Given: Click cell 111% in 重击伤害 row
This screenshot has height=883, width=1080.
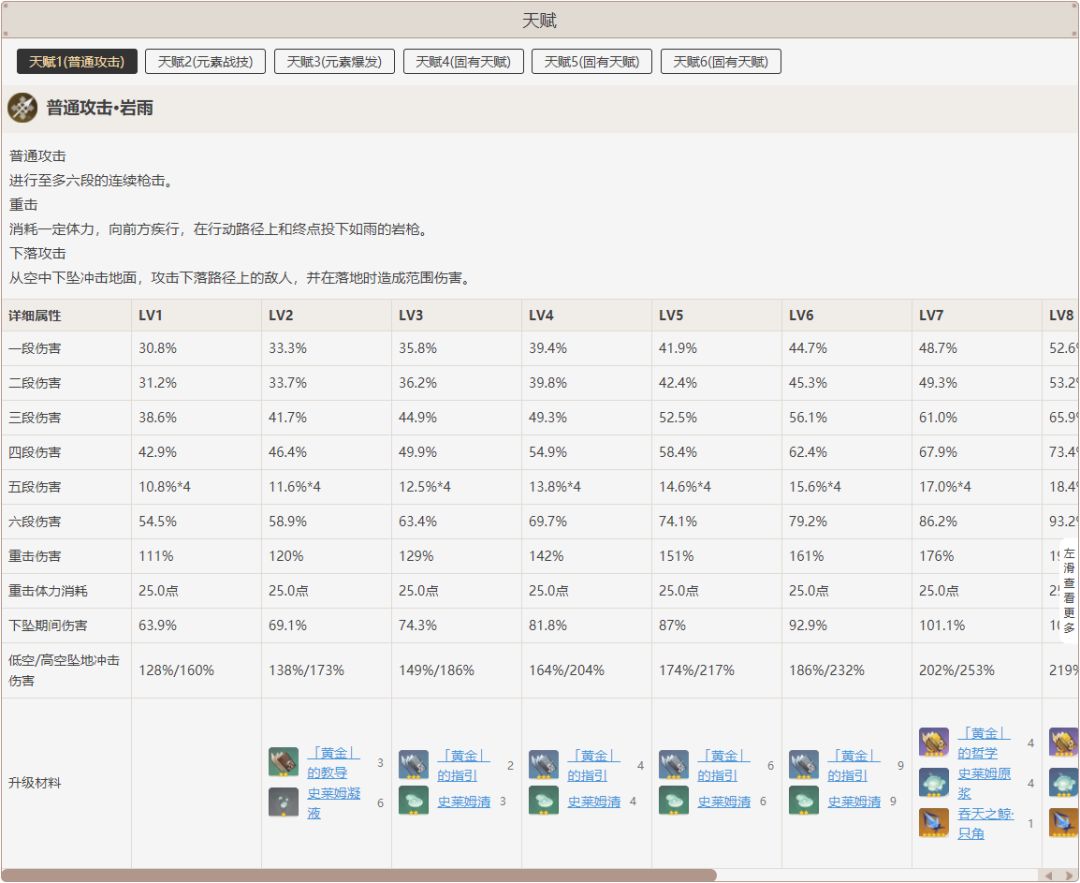Looking at the screenshot, I should tap(196, 556).
